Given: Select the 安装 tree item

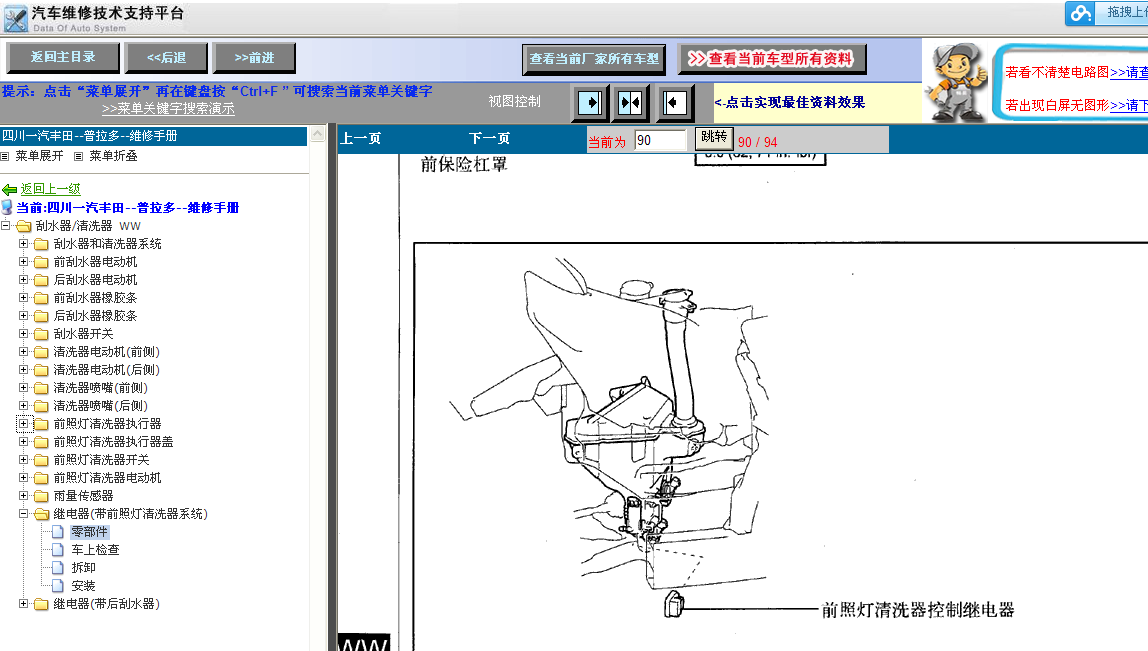Looking at the screenshot, I should [83, 586].
